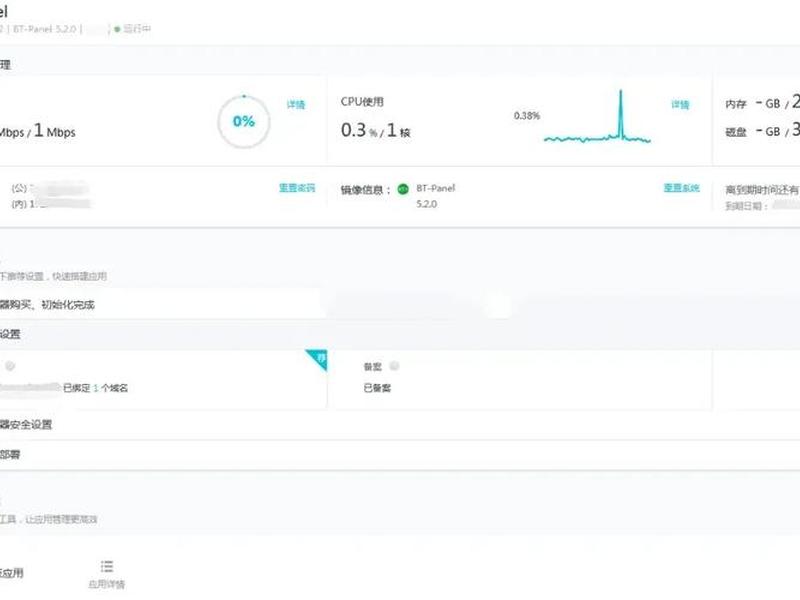Click the 1 Mbps bandwidth value

click(54, 131)
